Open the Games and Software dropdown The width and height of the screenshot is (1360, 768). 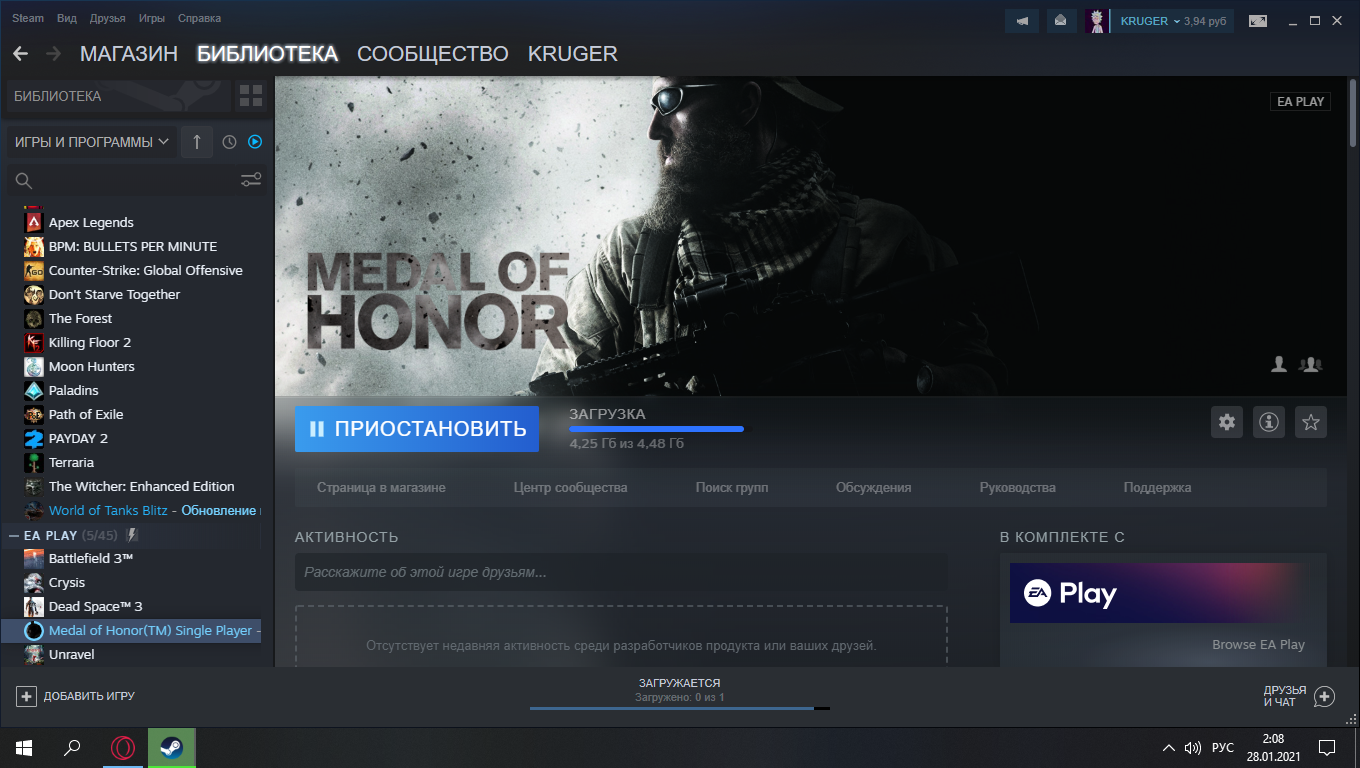(91, 142)
